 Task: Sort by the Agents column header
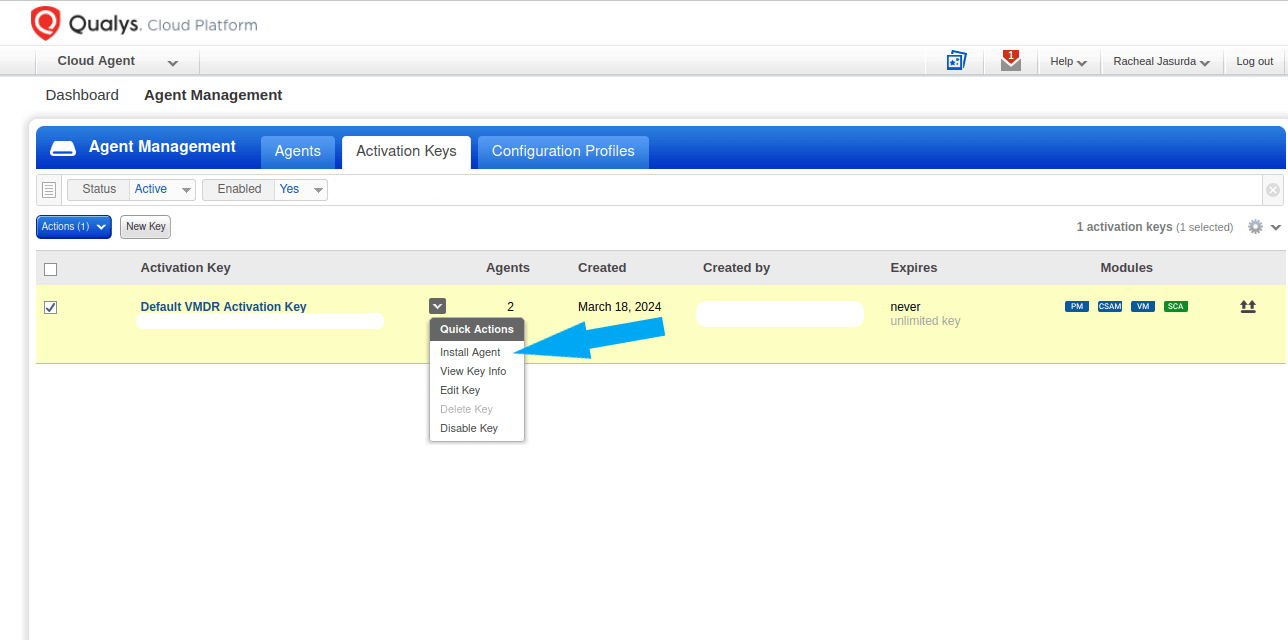508,268
